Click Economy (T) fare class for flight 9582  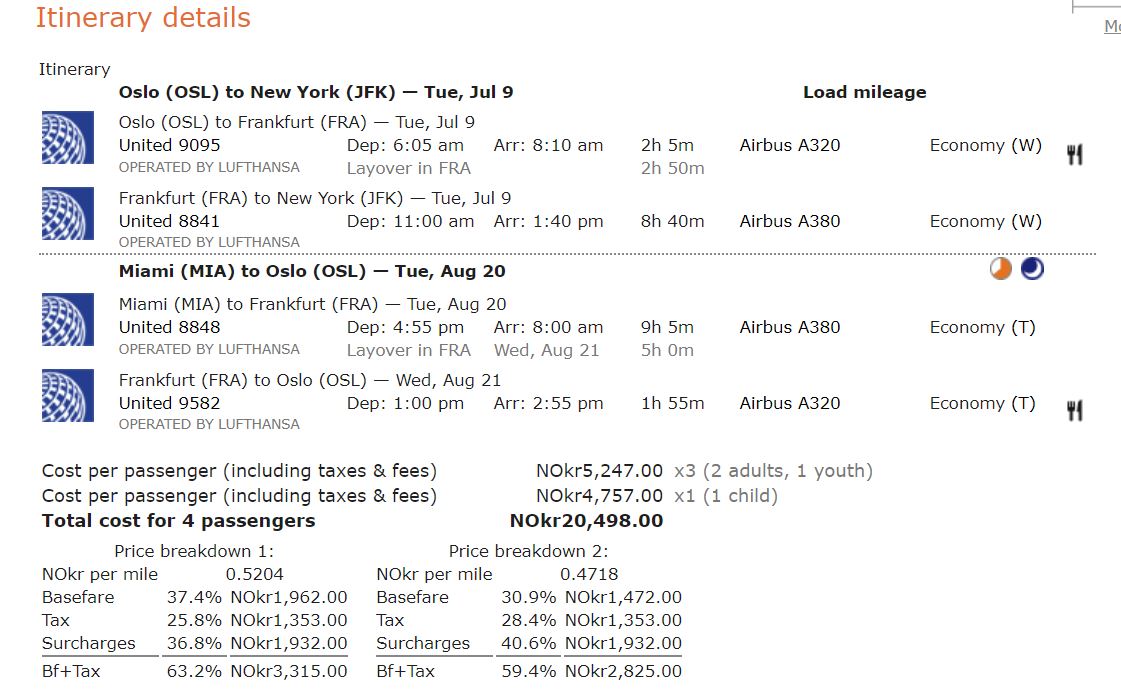tap(982, 403)
